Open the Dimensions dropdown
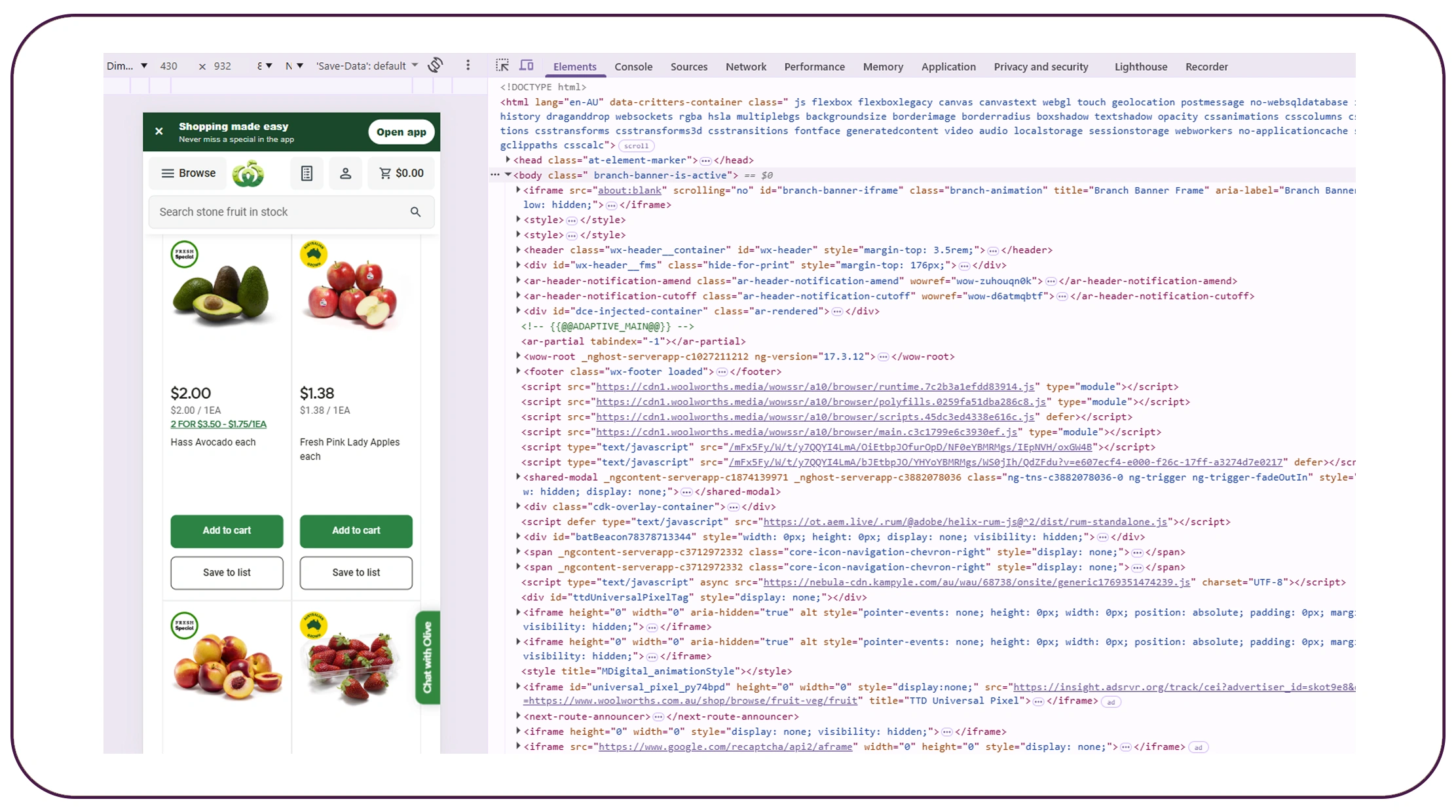Screen dimensions: 1456x812 [x=128, y=65]
